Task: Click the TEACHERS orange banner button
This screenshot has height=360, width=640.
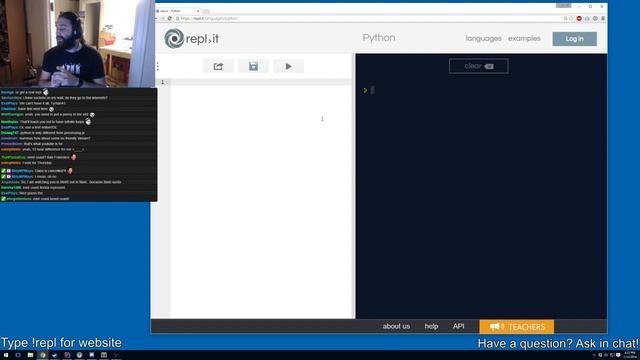Action: [x=516, y=327]
